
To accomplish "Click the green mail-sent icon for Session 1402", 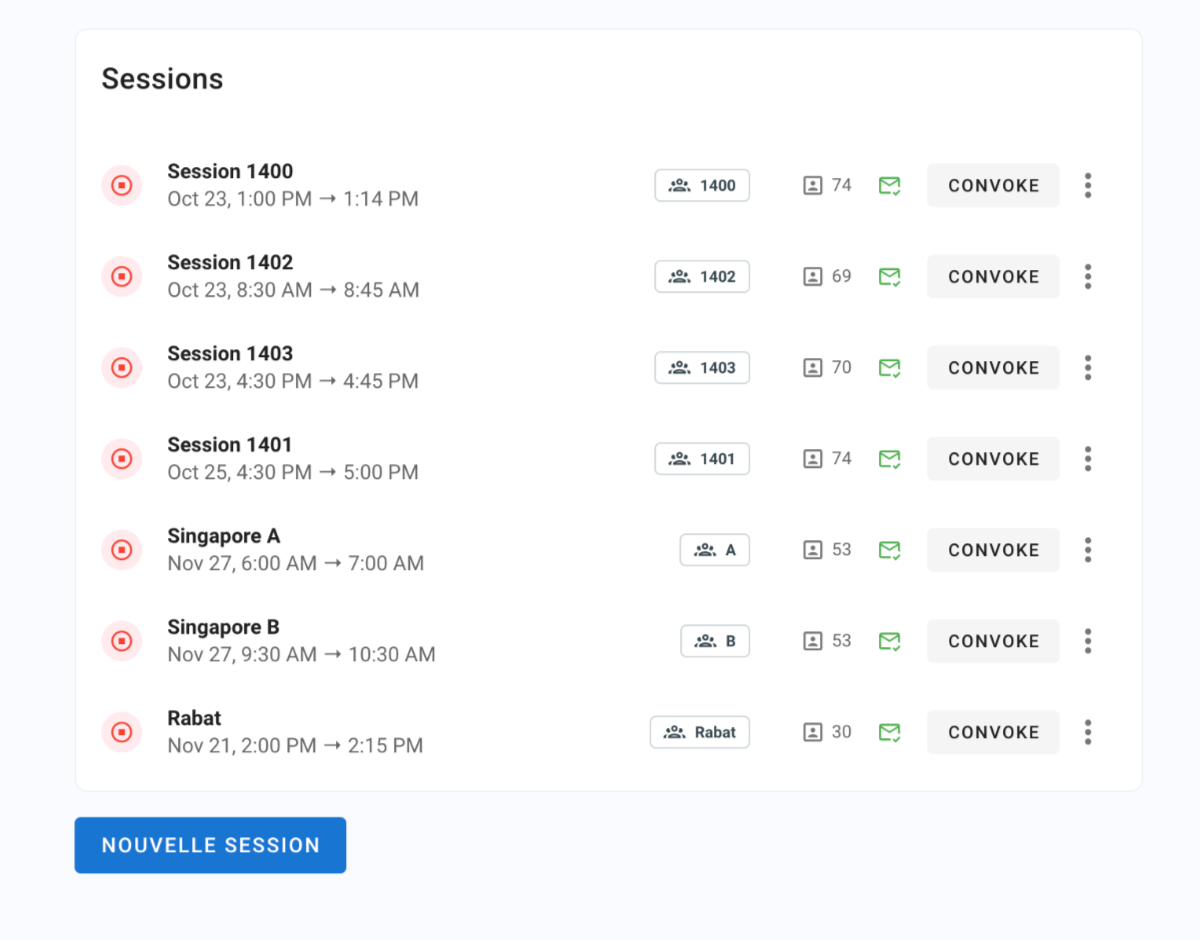I will coord(889,277).
